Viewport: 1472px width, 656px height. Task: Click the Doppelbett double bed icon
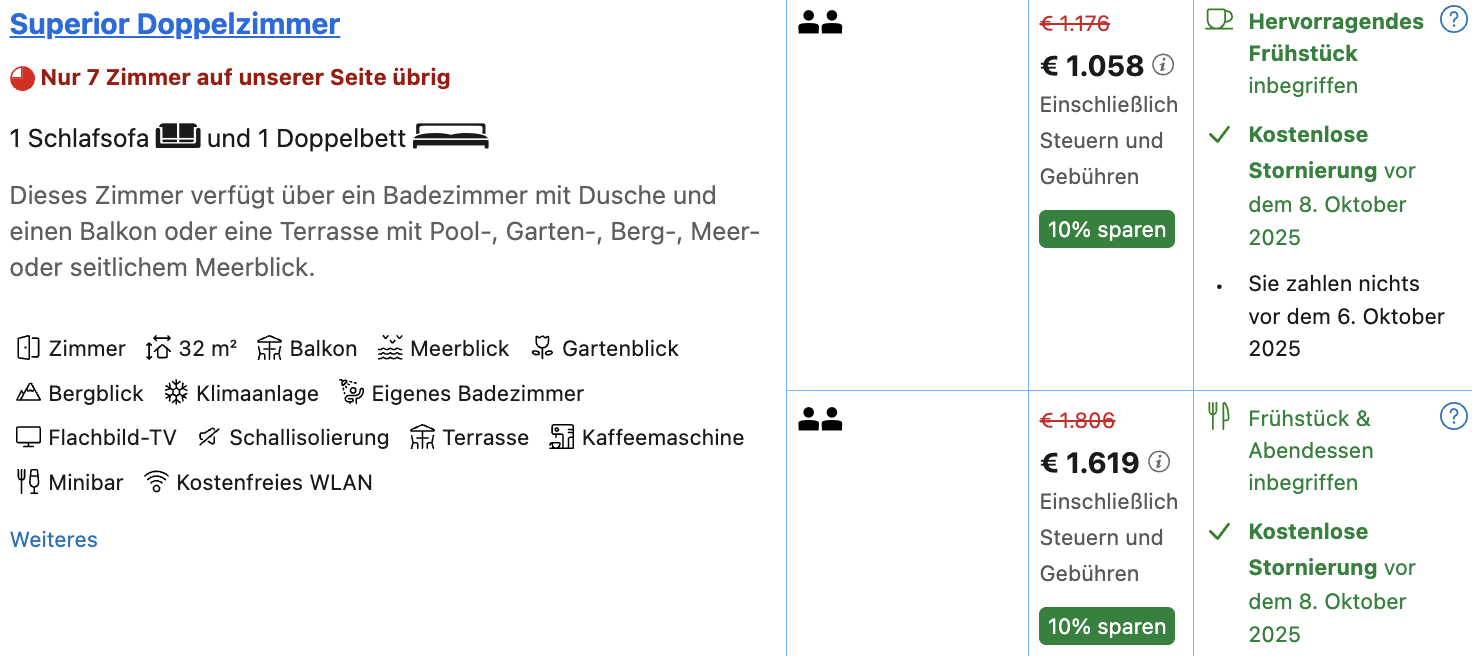pos(451,137)
